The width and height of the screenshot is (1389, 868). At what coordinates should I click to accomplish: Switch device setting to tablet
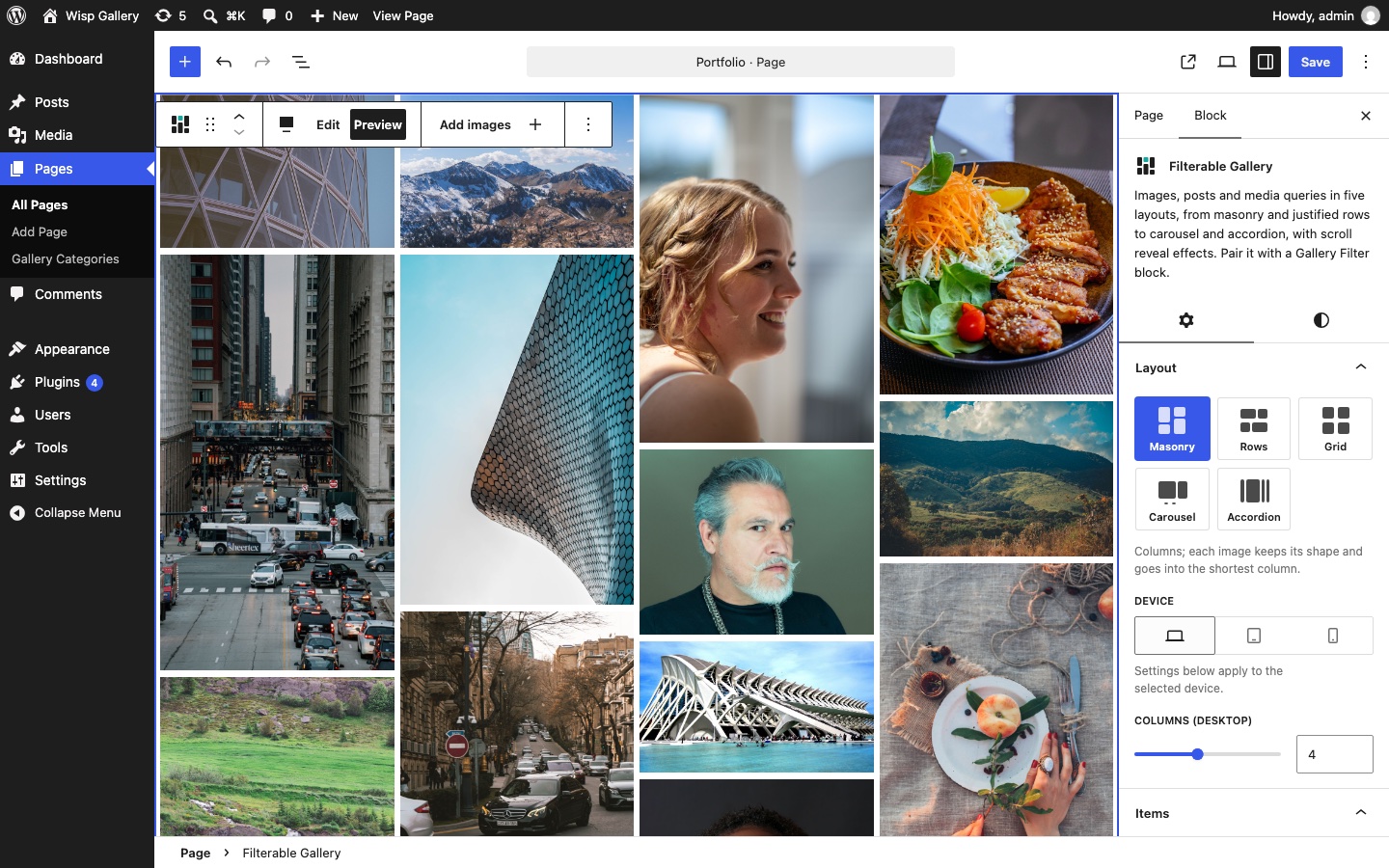click(1254, 636)
